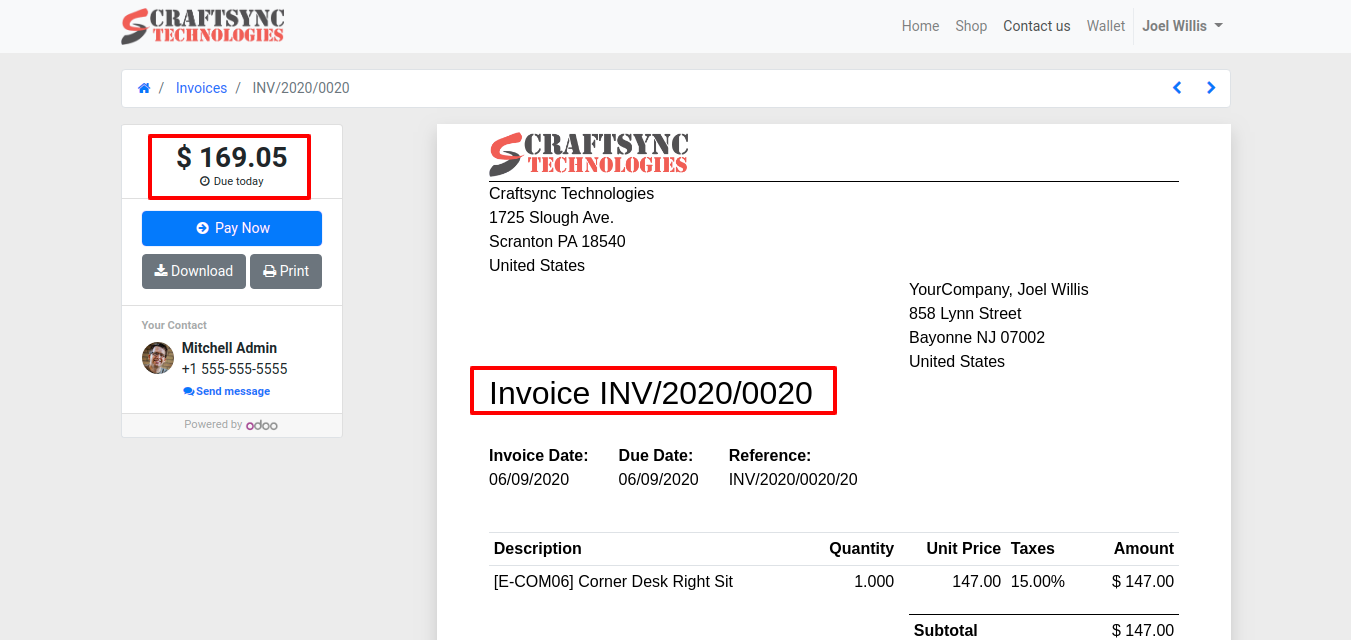The image size is (1351, 640).
Task: Navigate to Contact us page
Action: click(1036, 26)
